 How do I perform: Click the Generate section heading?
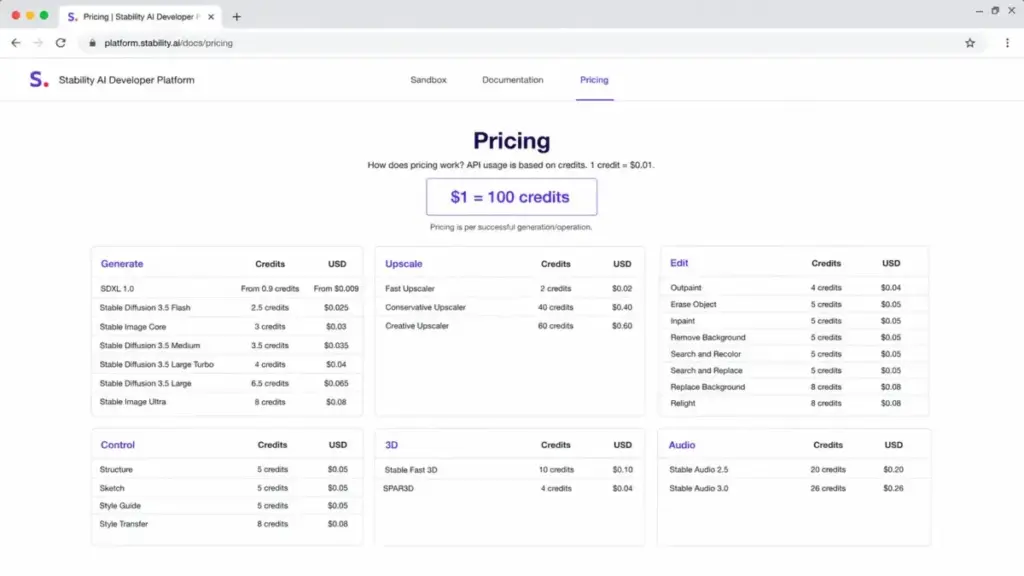[121, 264]
